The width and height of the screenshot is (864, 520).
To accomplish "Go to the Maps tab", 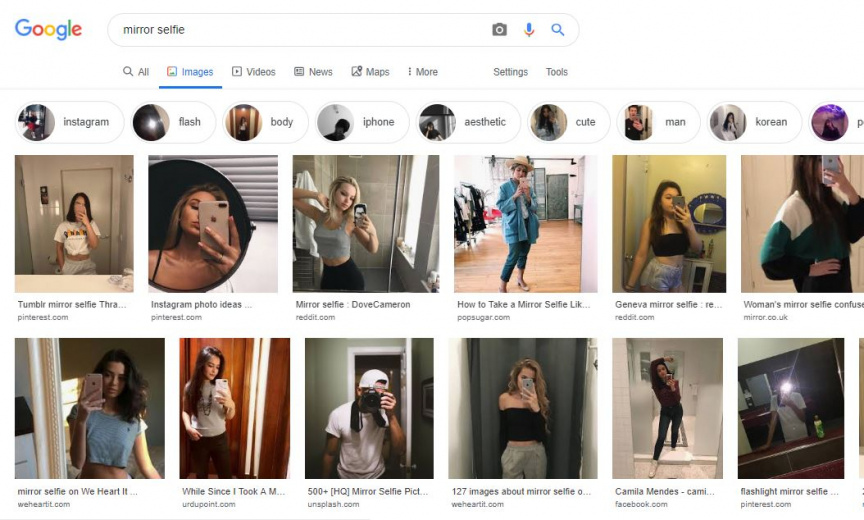I will pyautogui.click(x=370, y=72).
